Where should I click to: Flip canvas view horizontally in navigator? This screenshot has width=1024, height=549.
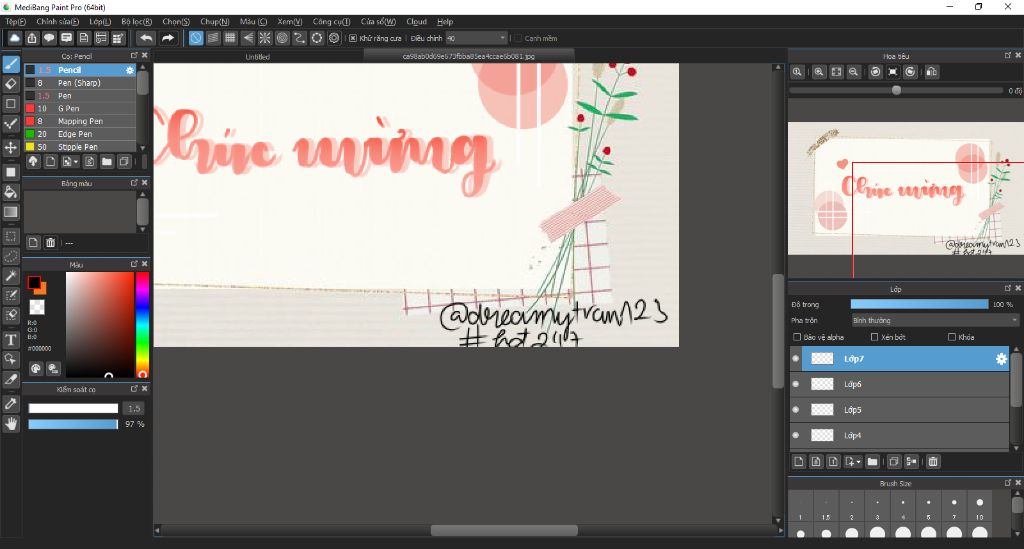click(x=932, y=72)
